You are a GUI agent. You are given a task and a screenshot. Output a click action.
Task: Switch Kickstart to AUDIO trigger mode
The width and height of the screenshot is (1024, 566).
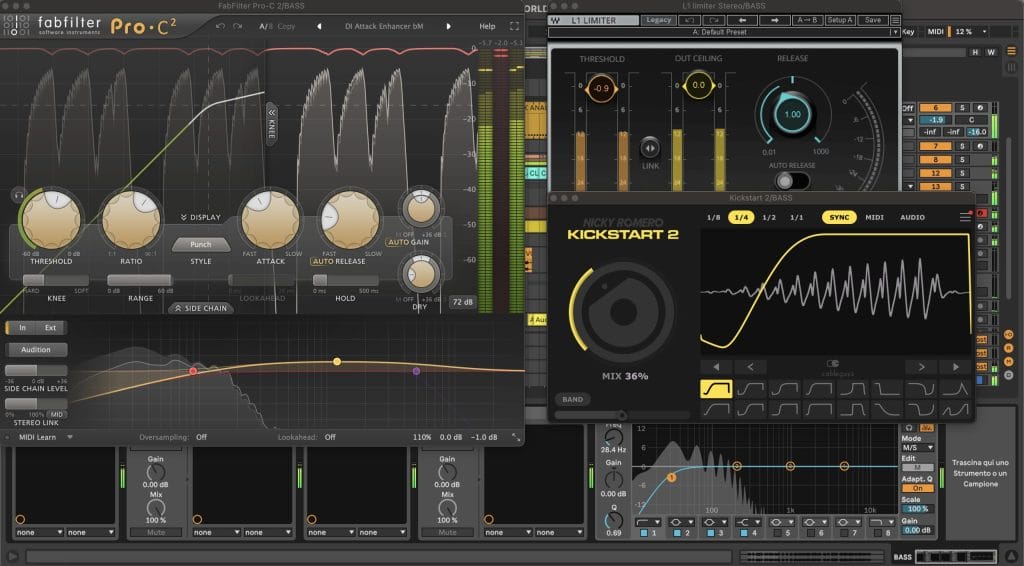point(912,217)
